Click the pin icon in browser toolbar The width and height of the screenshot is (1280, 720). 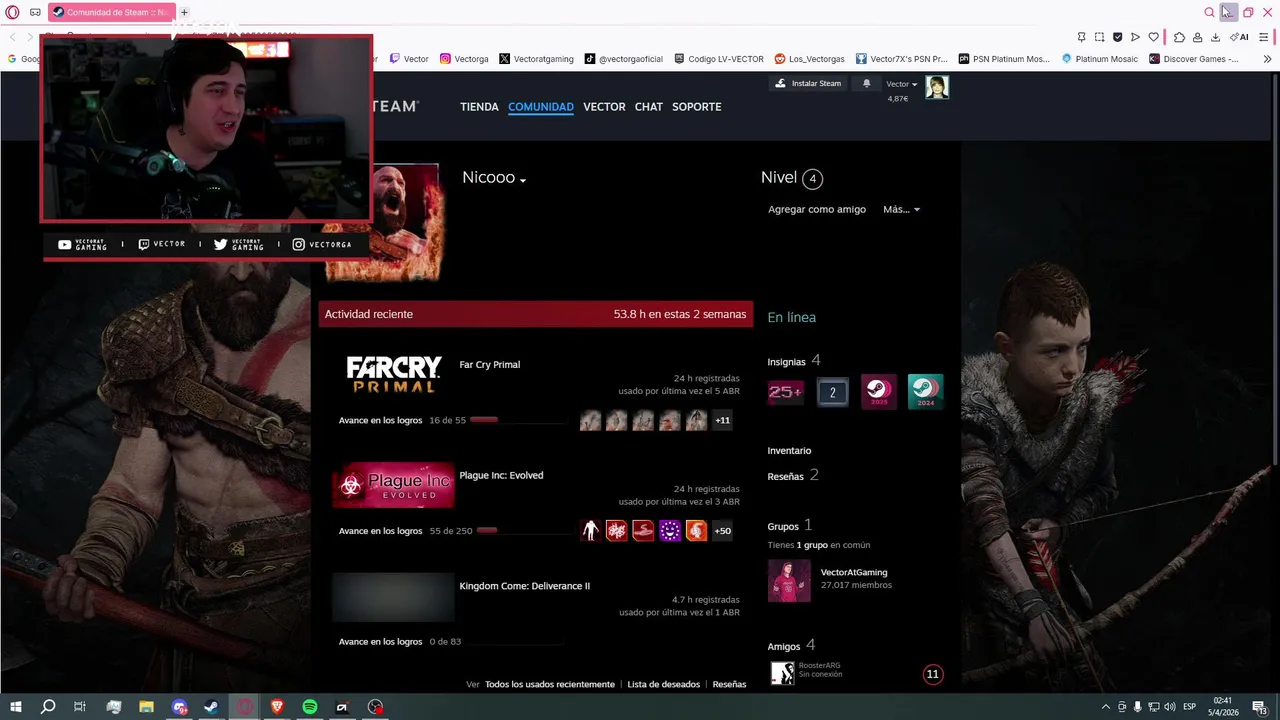(x=1081, y=37)
